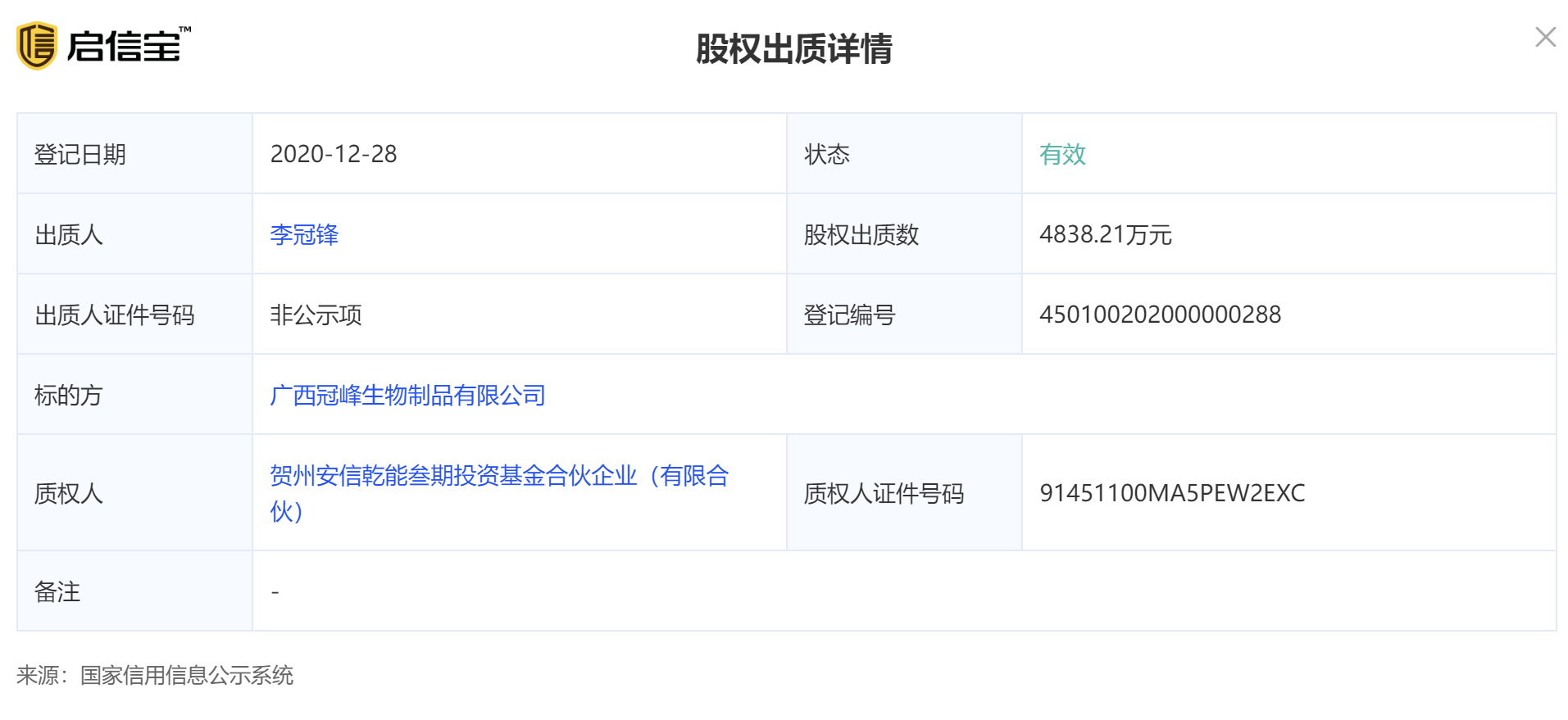The image size is (1568, 720).
Task: Click the 有效 status value
Action: pos(1062,154)
